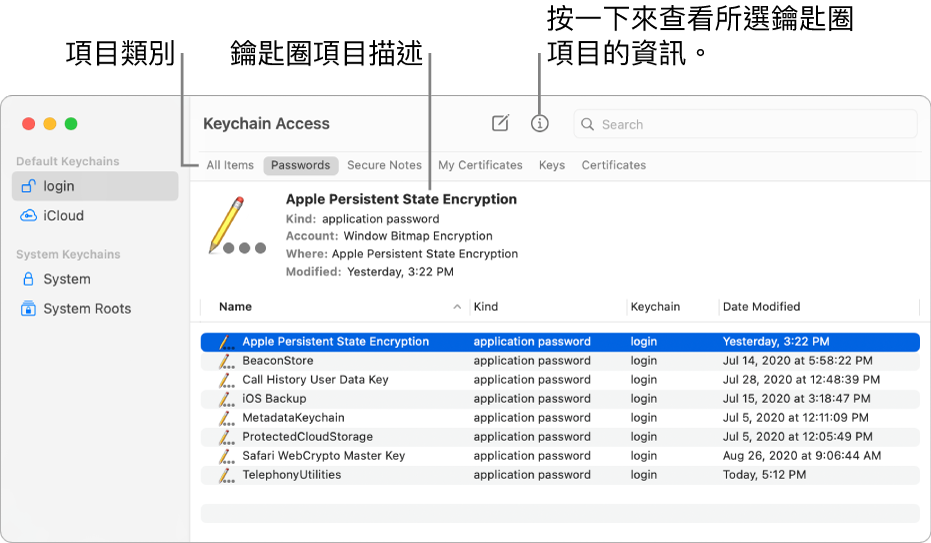This screenshot has height=543, width=931.
Task: Select the iCloud keychain in sidebar
Action: [x=95, y=215]
